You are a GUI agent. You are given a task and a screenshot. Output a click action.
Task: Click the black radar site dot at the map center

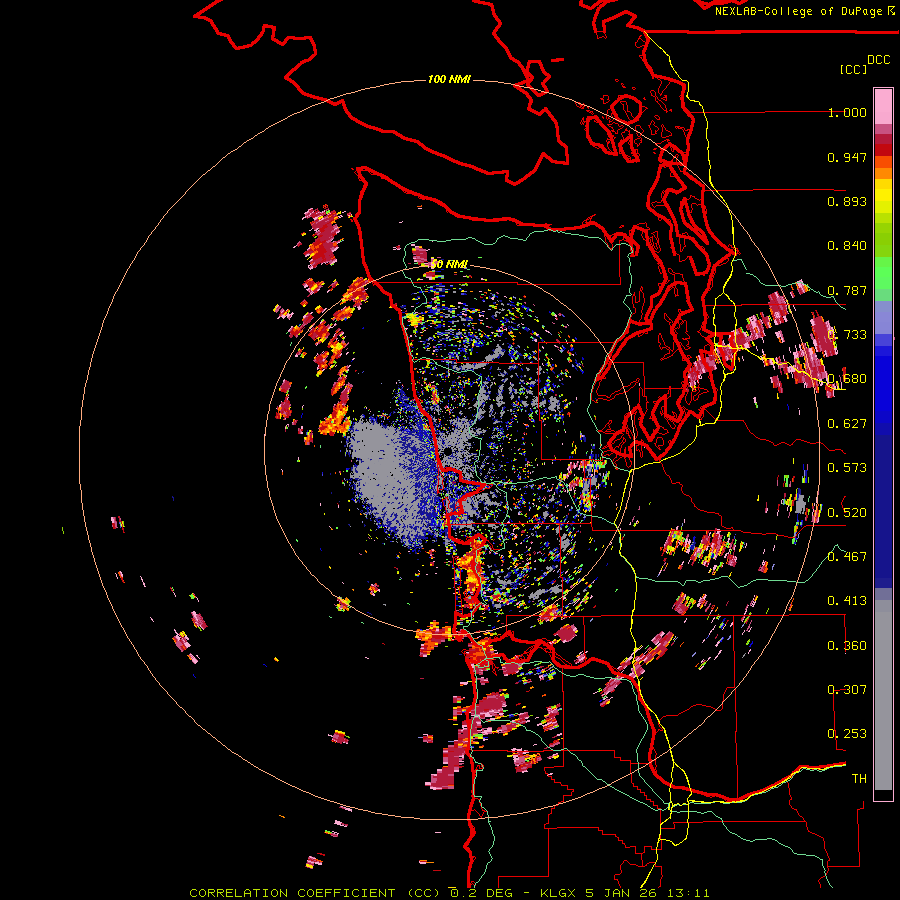(x=448, y=452)
